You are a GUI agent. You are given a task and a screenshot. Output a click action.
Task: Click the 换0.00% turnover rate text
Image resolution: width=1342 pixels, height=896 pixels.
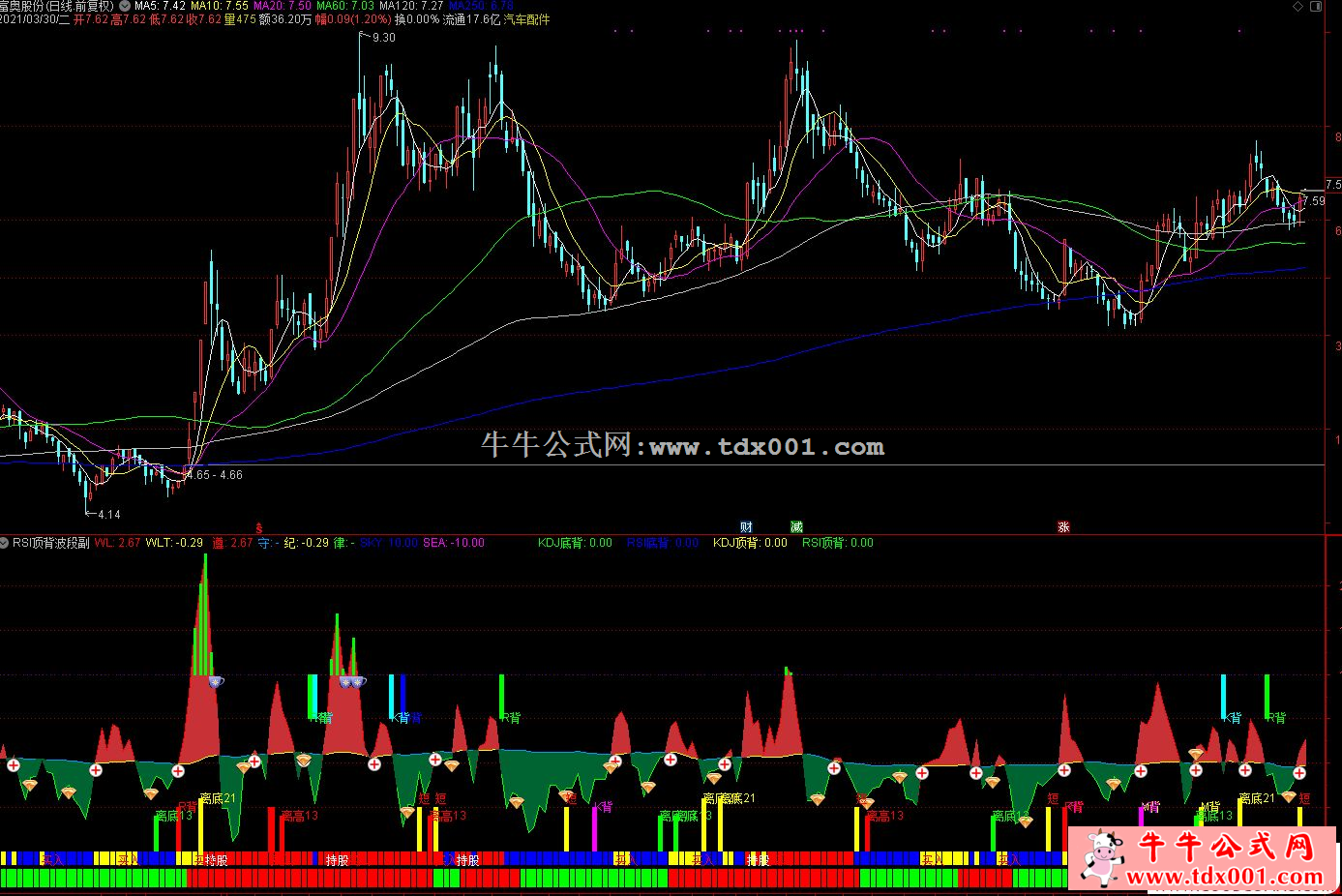[417, 19]
